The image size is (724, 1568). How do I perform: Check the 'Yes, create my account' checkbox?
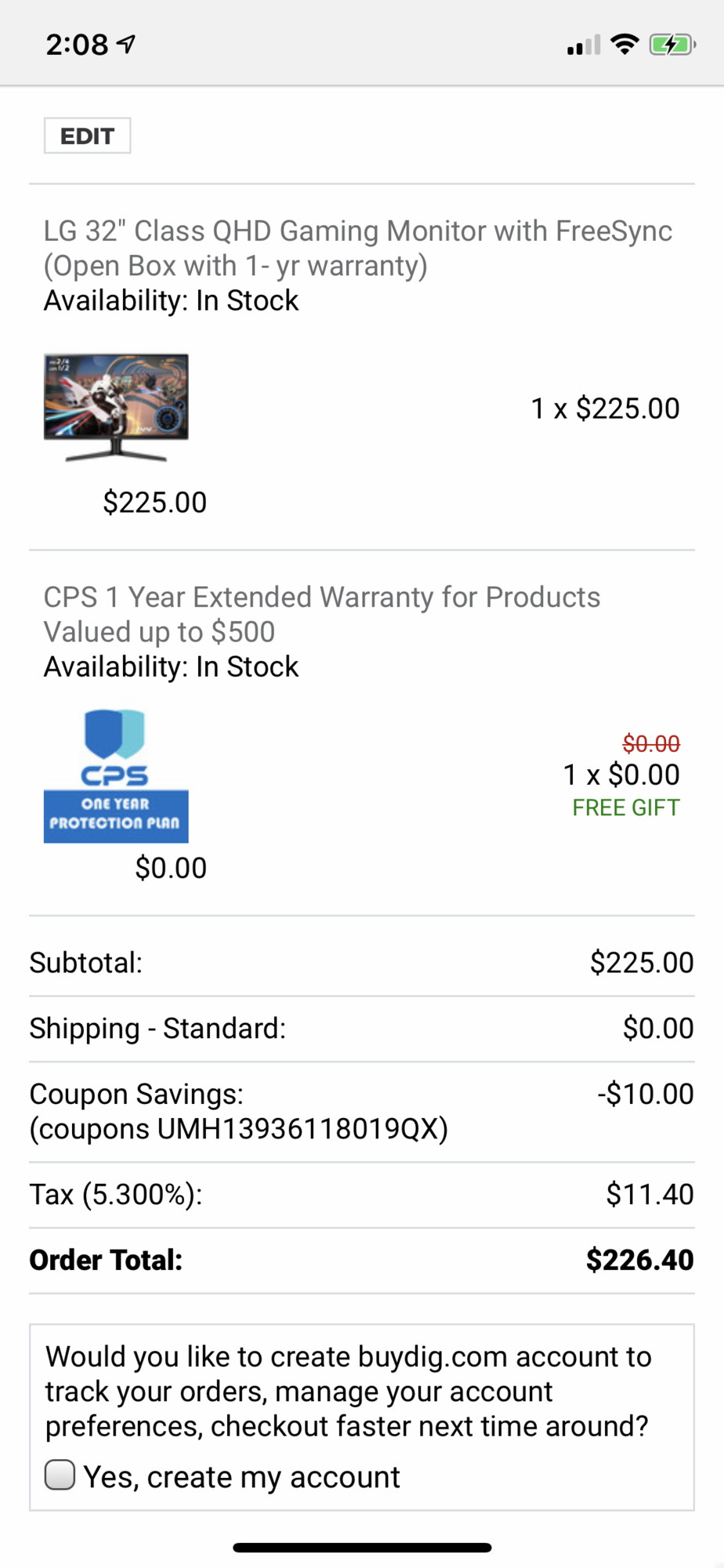click(x=60, y=1475)
